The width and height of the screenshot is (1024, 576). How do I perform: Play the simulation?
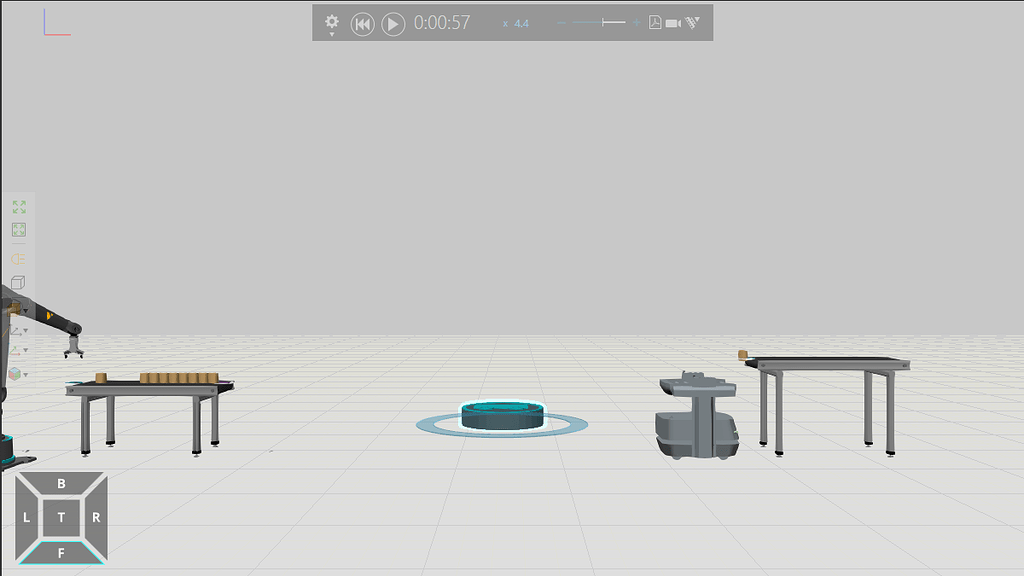[393, 23]
